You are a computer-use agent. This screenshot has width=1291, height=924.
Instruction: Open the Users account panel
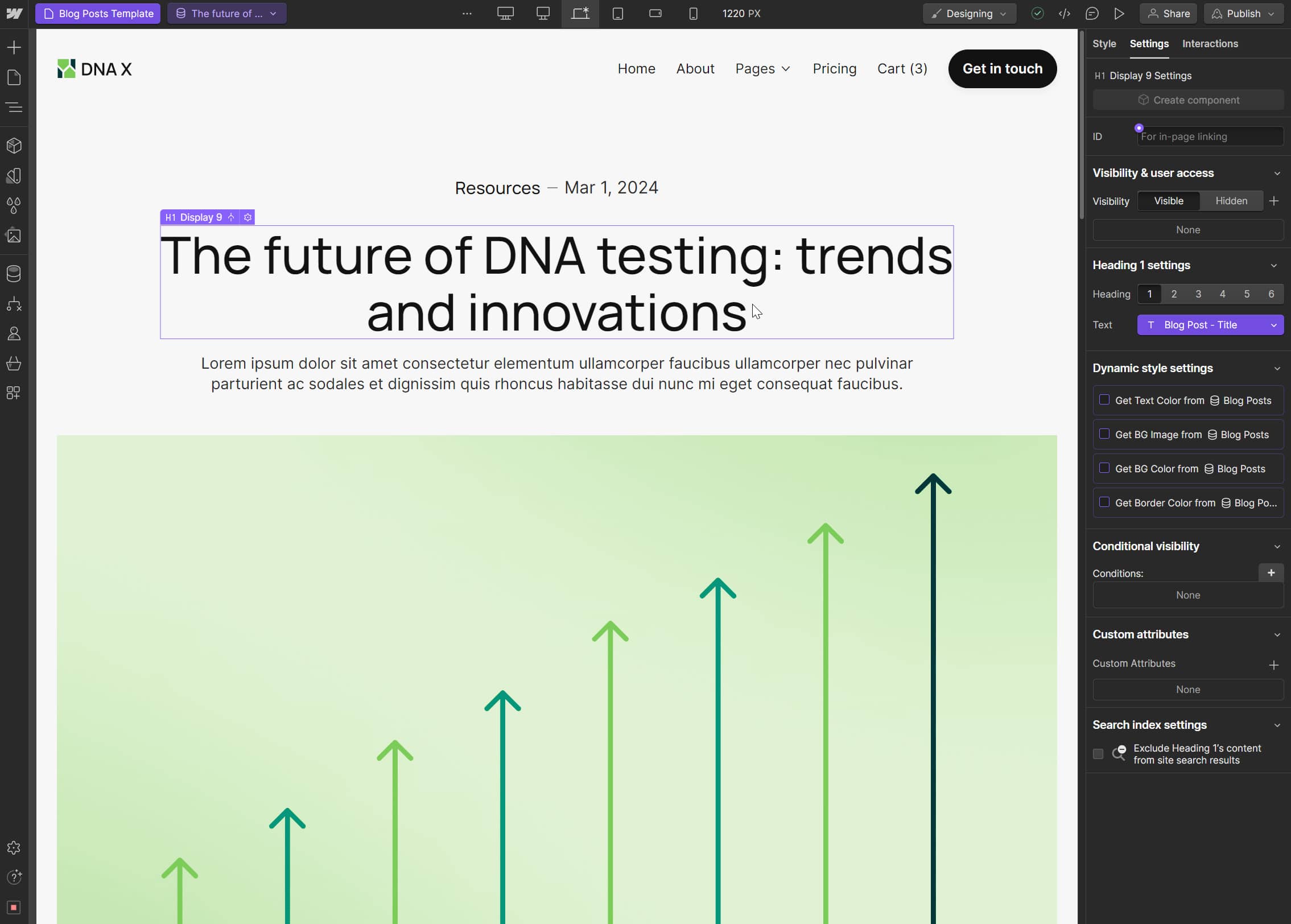pos(14,333)
